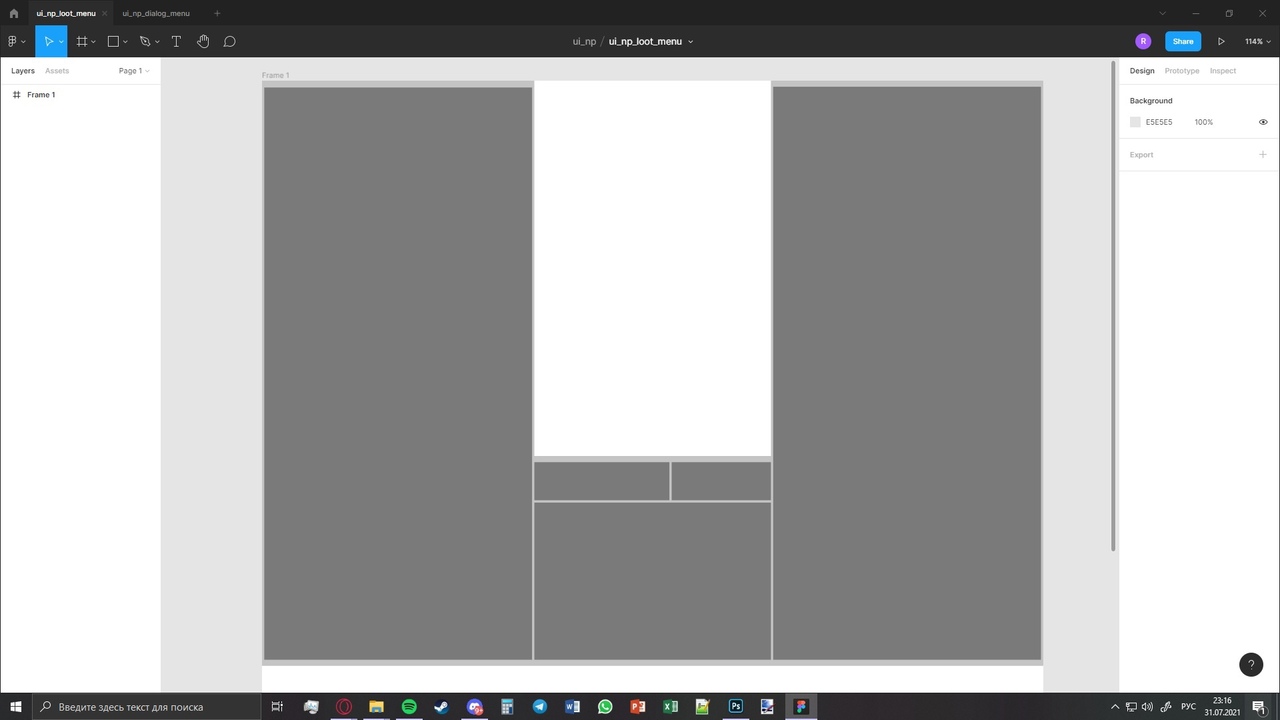Click the E5E5E5 background color swatch
The height and width of the screenshot is (720, 1280).
tap(1135, 122)
